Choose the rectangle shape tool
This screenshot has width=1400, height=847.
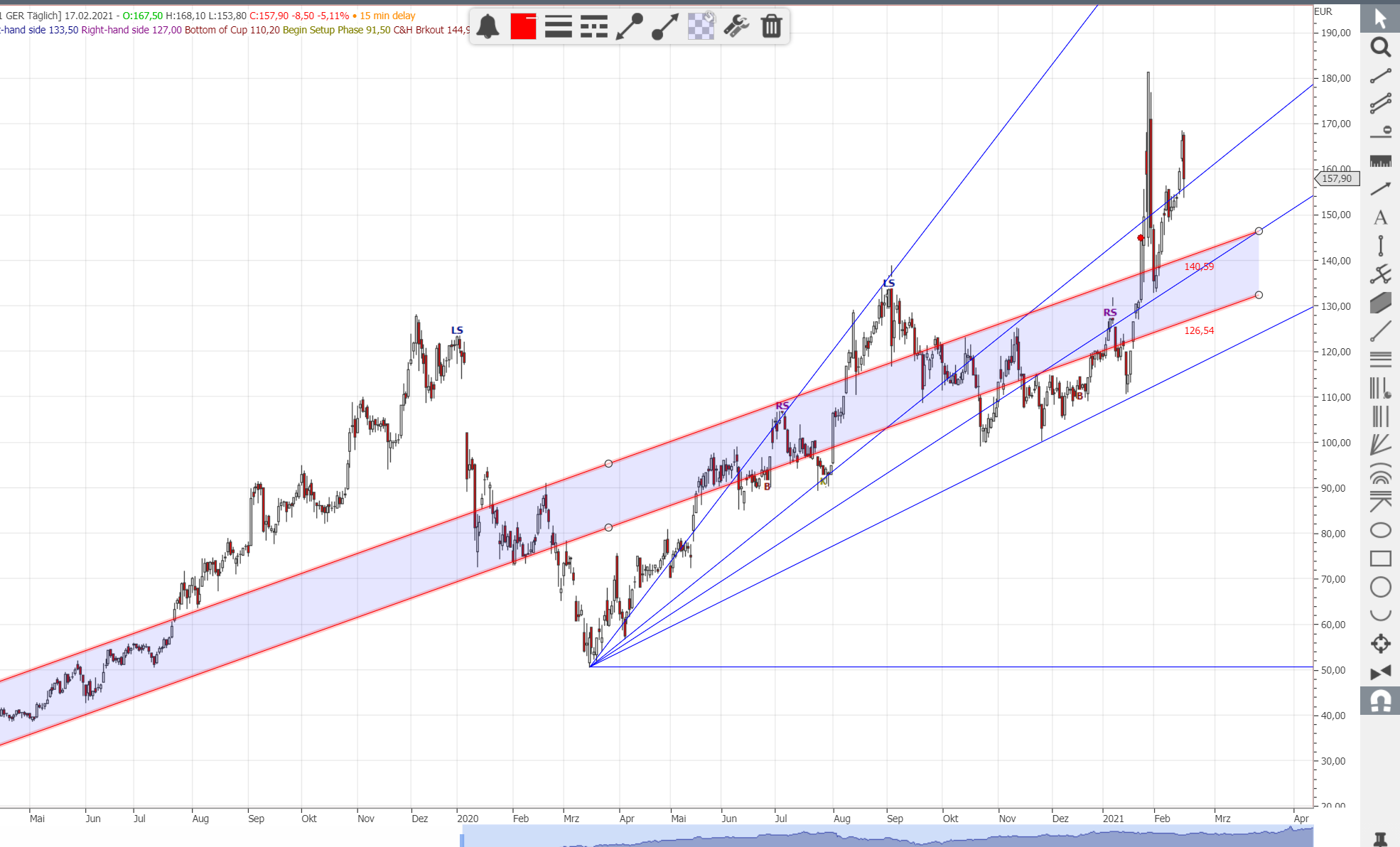[1380, 559]
